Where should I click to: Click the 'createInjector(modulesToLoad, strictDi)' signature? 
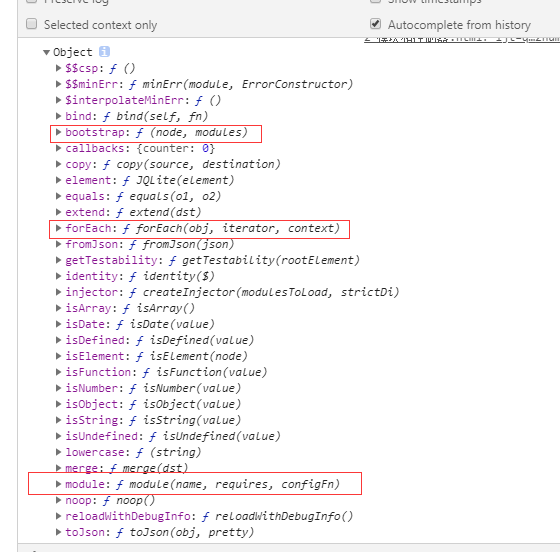[271, 292]
